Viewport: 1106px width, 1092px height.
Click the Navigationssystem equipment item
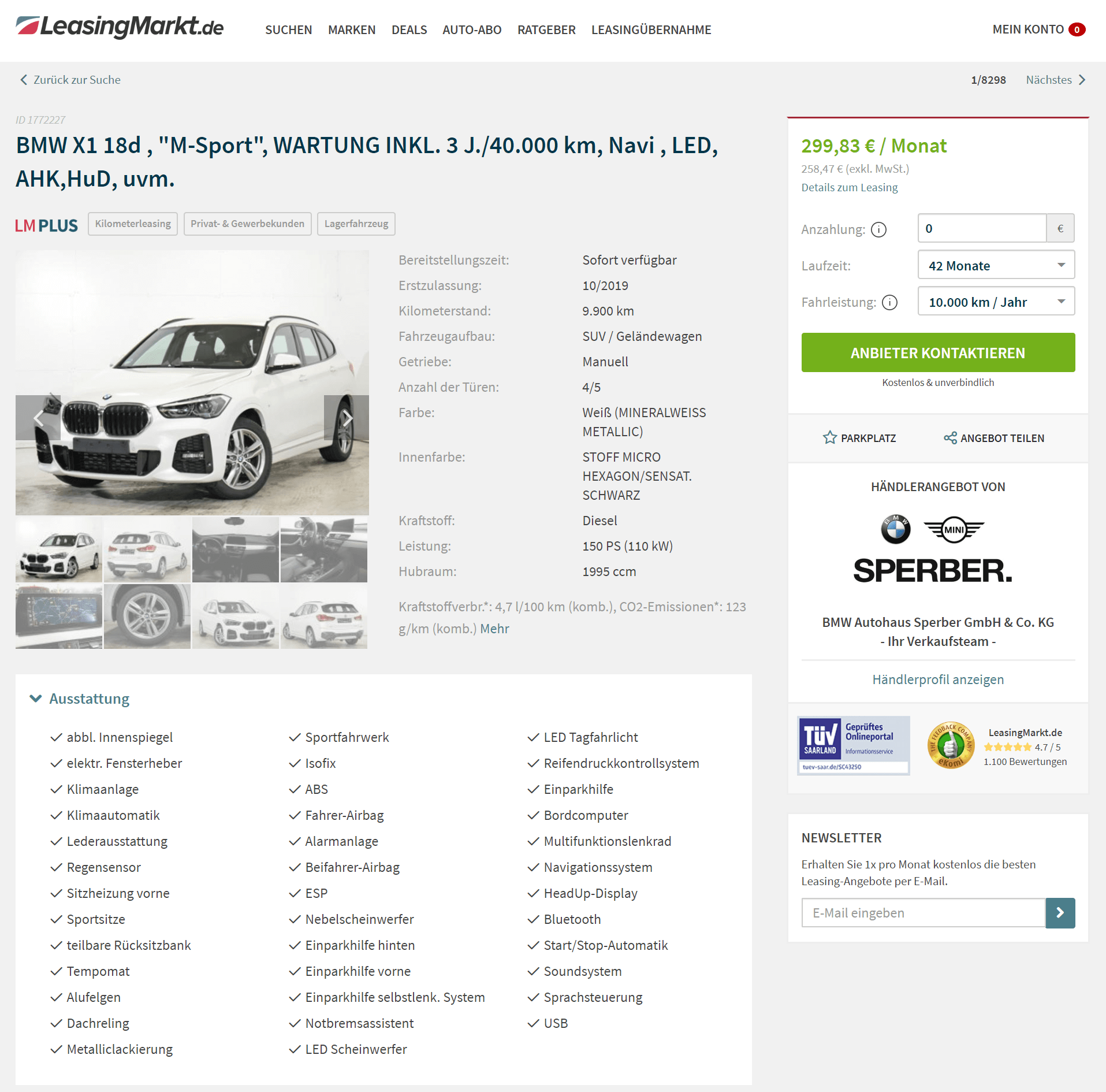coord(598,867)
